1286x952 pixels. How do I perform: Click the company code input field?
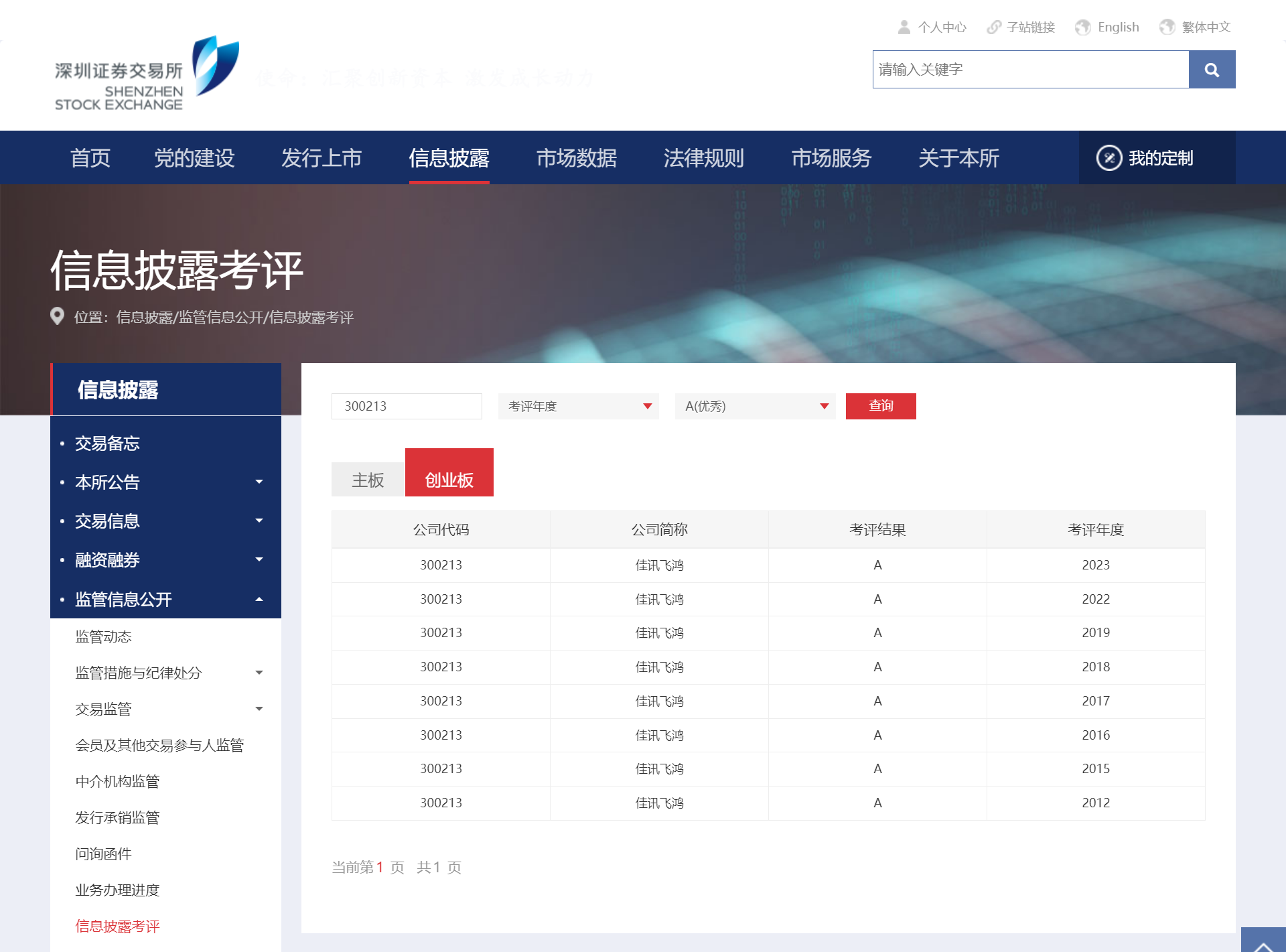[407, 406]
